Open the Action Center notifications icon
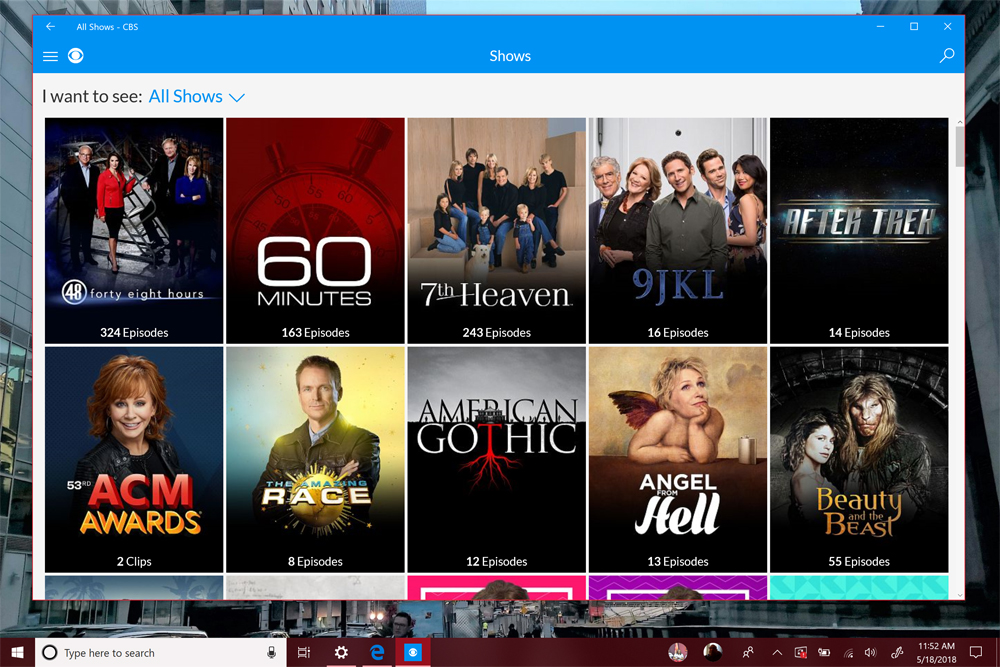The height and width of the screenshot is (667, 1000). click(976, 652)
